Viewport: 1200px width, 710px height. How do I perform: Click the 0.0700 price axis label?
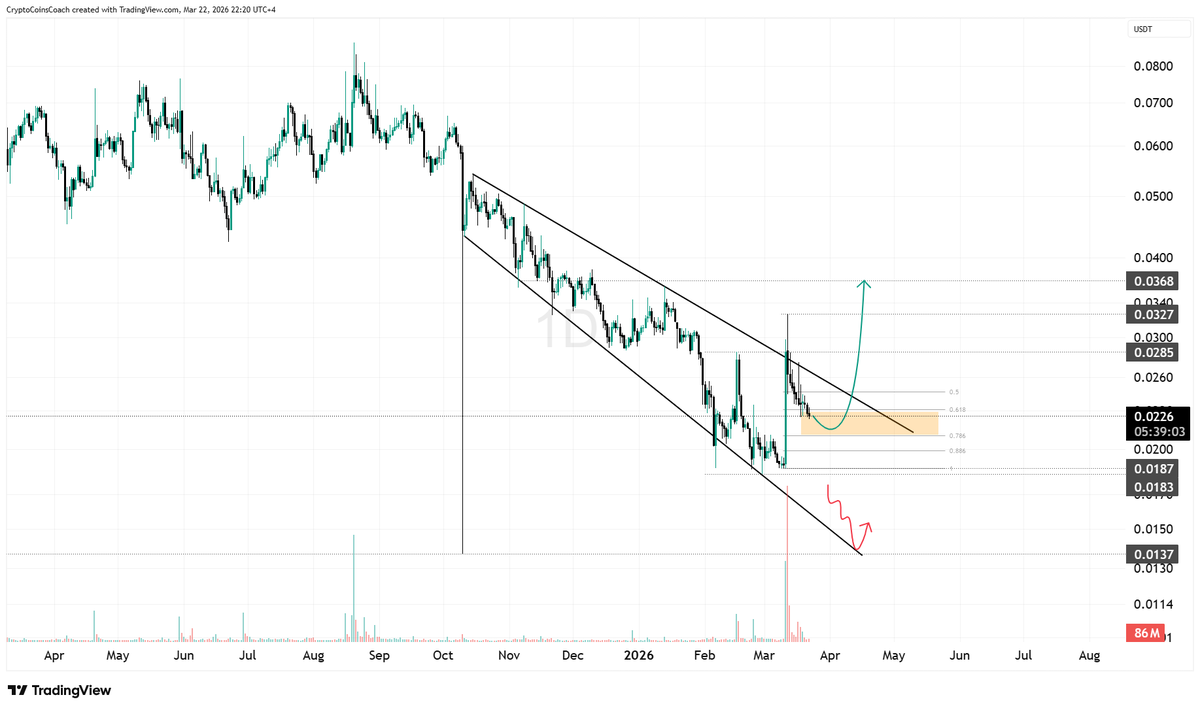(1152, 103)
